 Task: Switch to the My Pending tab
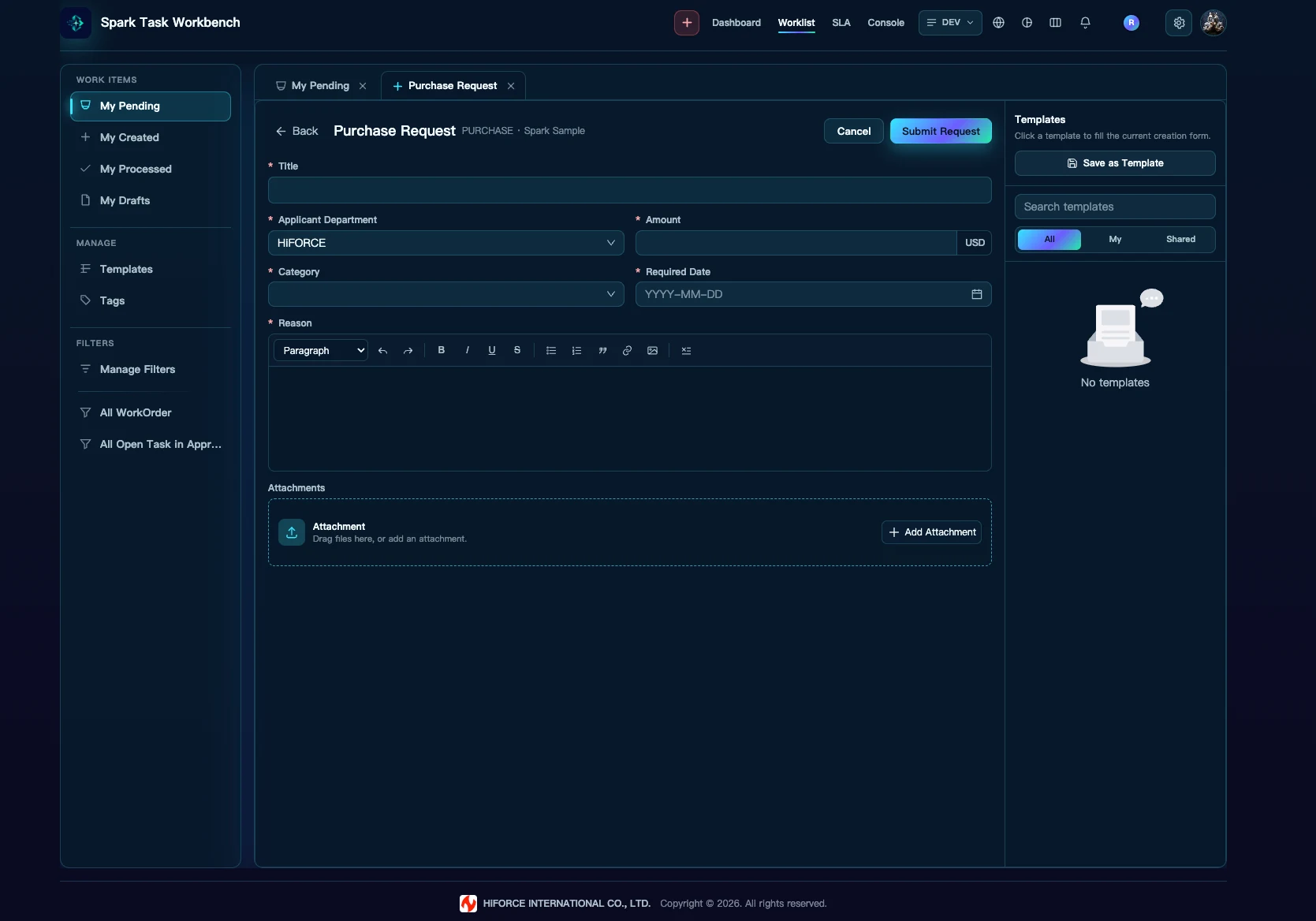[x=320, y=86]
